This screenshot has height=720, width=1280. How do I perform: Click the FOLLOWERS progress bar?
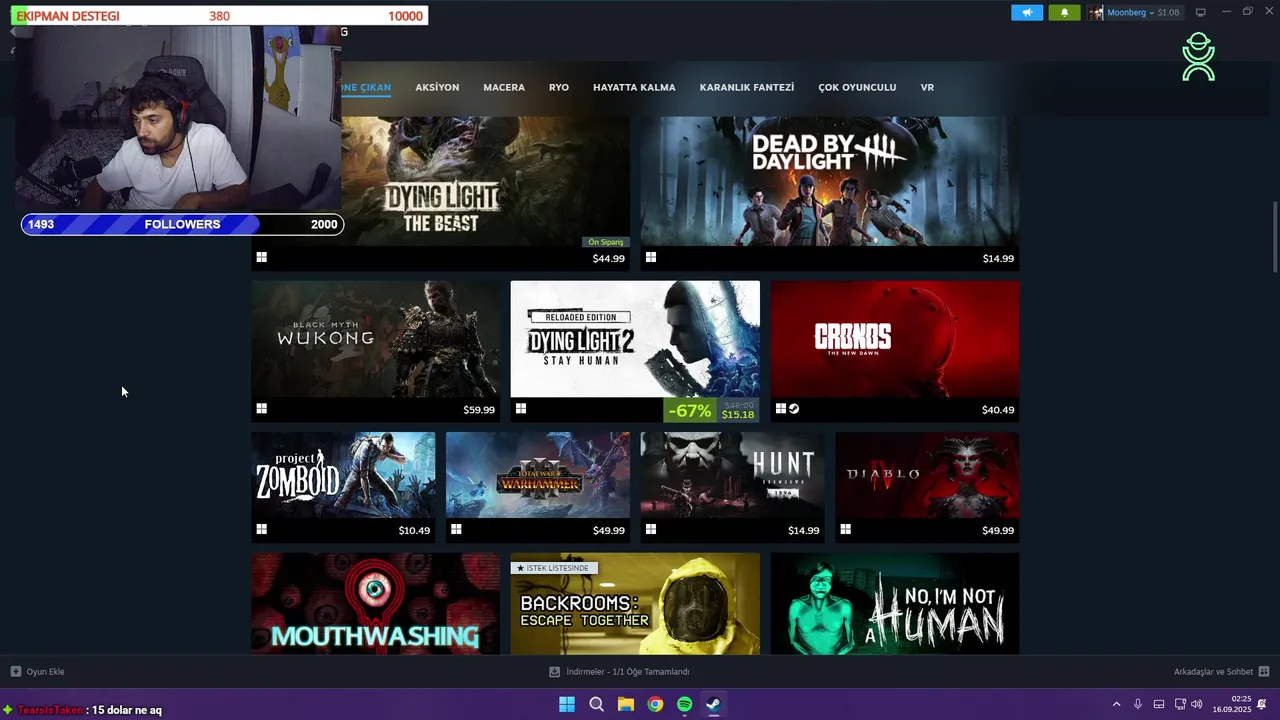(182, 224)
